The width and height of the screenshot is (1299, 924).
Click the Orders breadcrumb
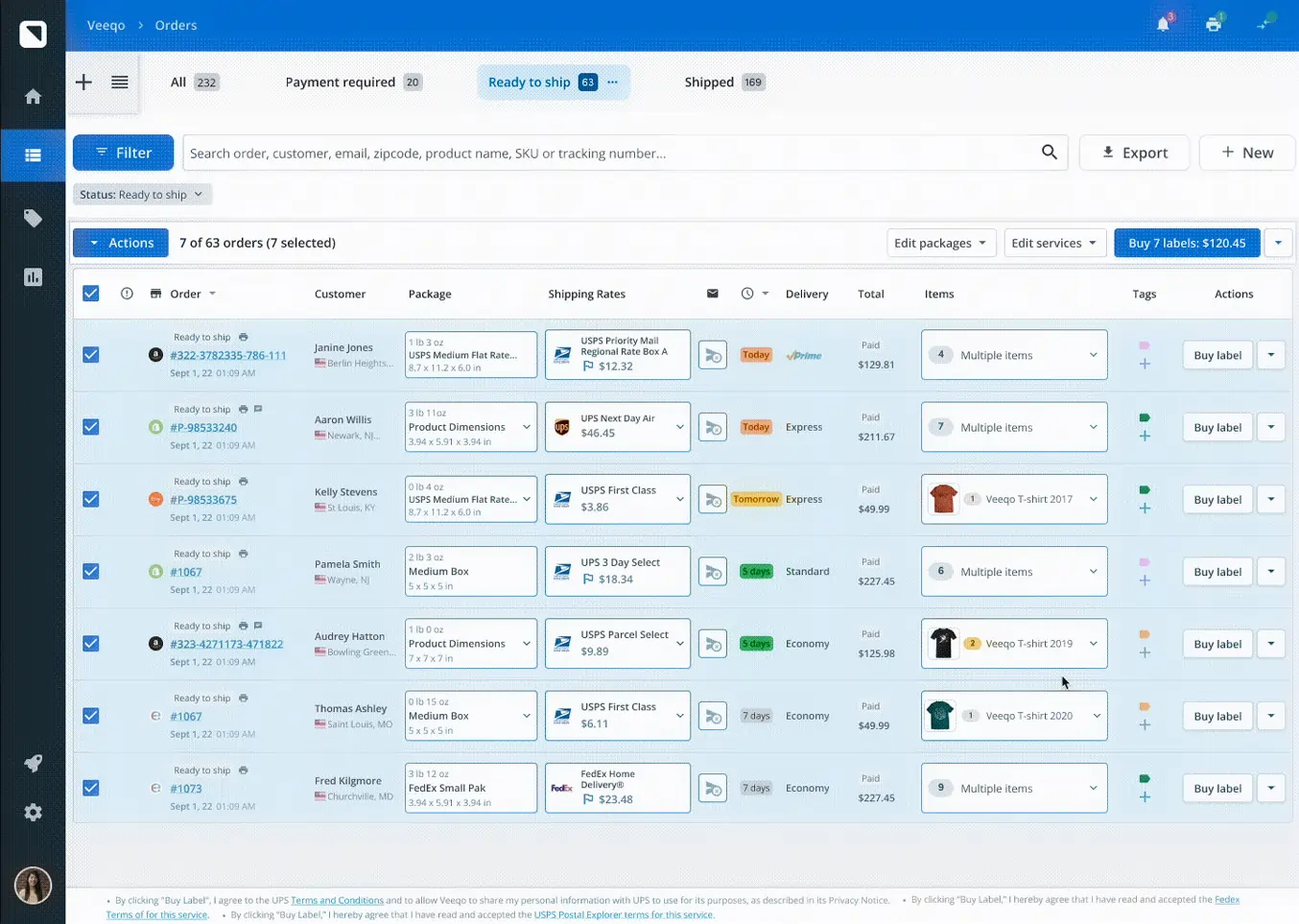[176, 25]
